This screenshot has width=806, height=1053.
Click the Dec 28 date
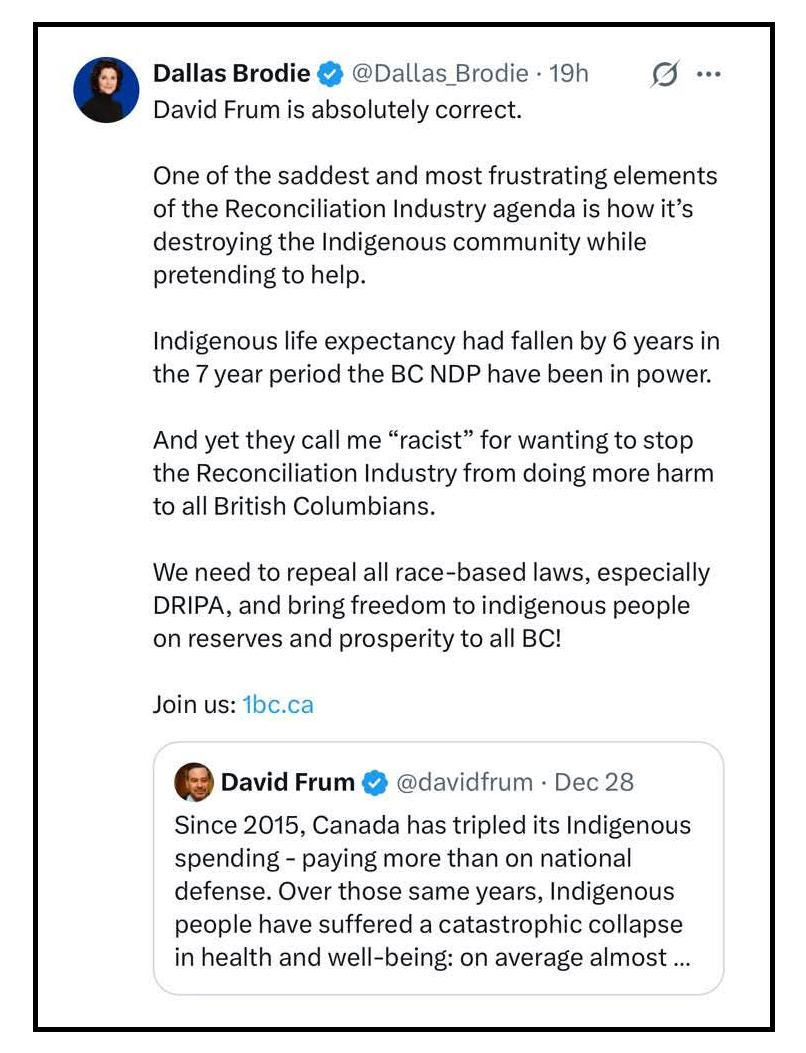click(x=594, y=782)
